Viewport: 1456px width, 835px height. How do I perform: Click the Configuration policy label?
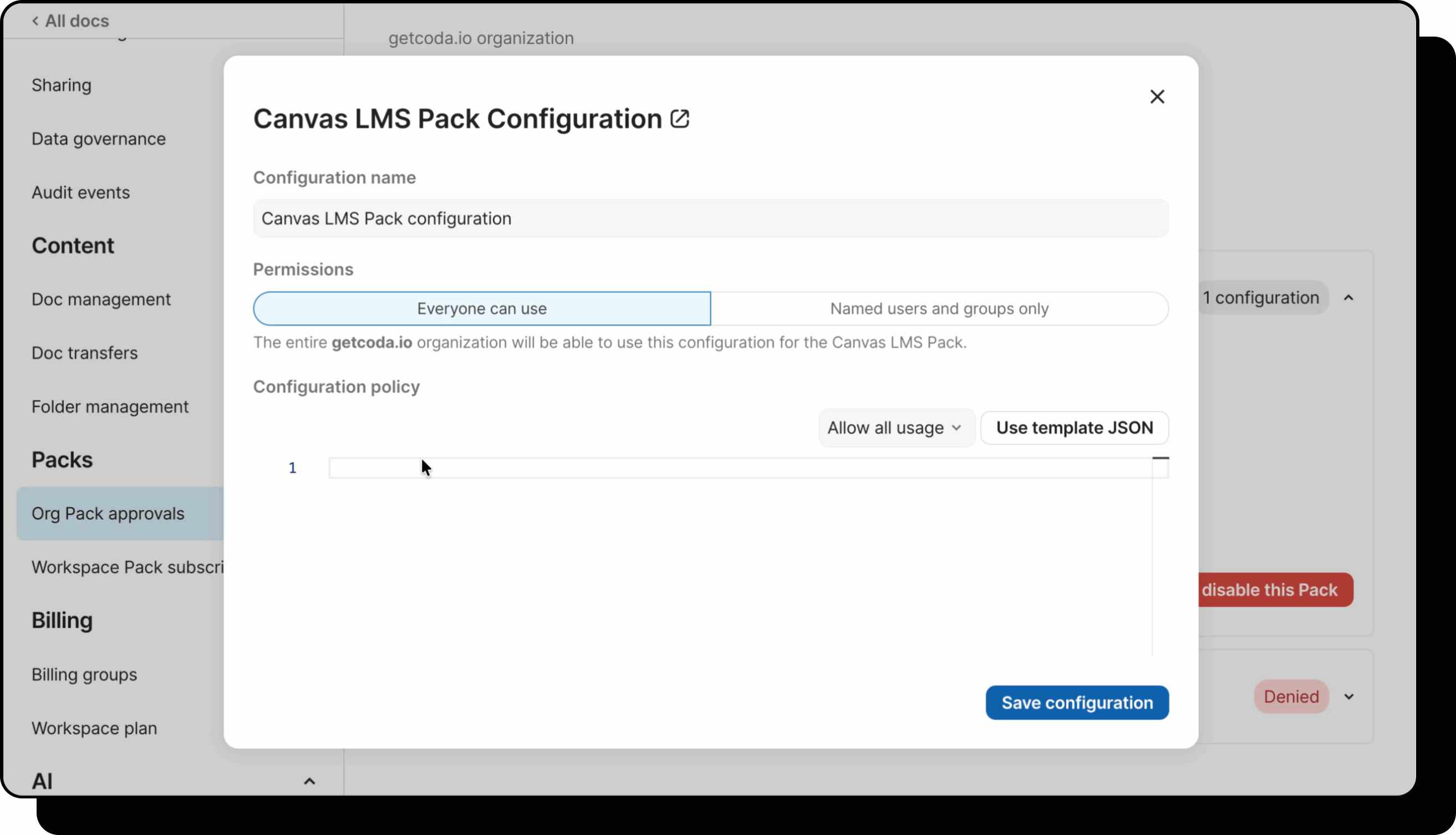point(337,387)
